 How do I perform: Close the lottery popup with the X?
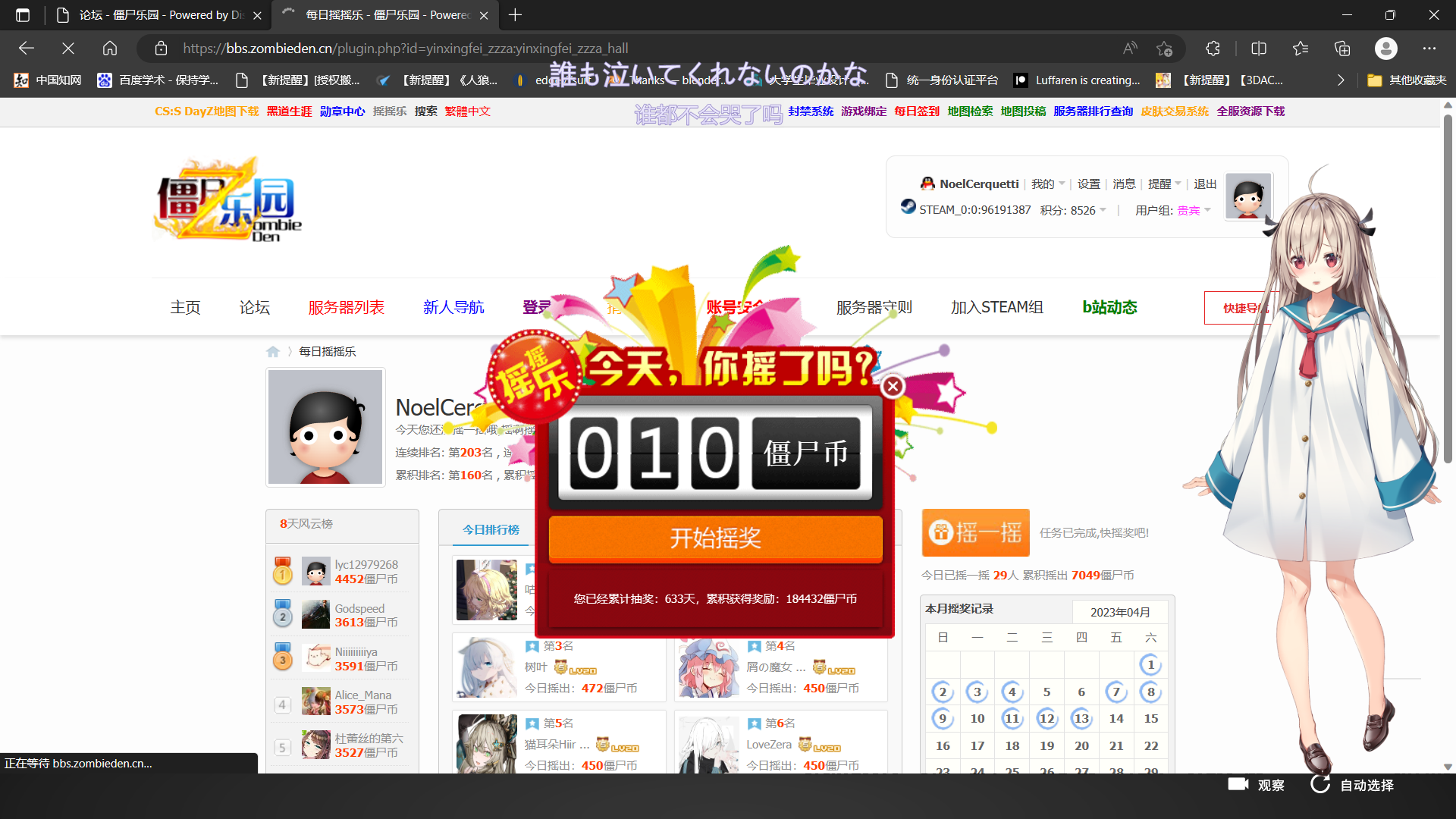click(x=893, y=387)
